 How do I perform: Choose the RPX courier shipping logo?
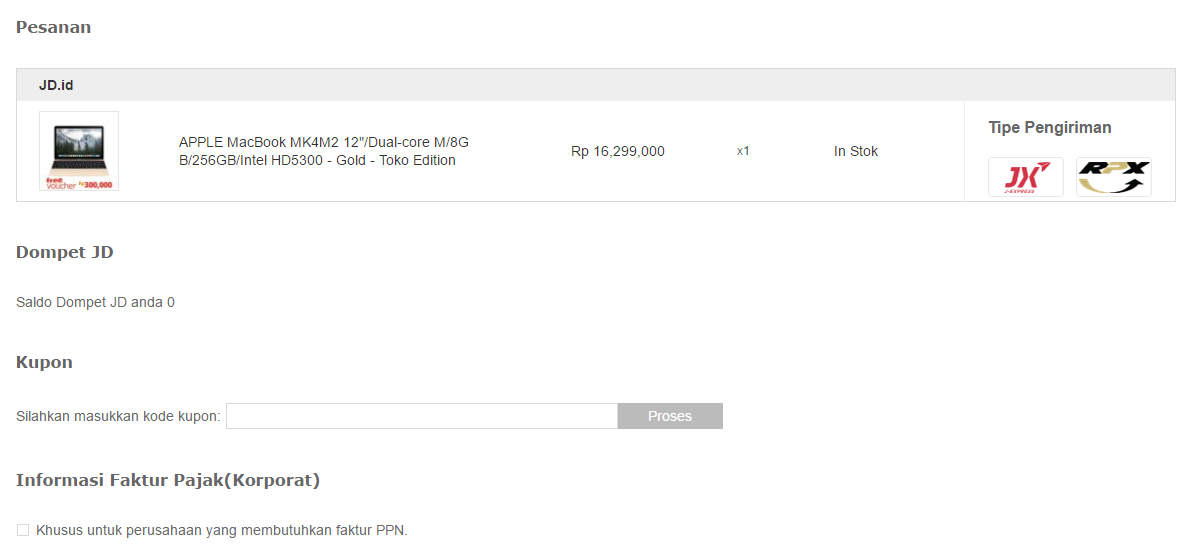coord(1114,177)
